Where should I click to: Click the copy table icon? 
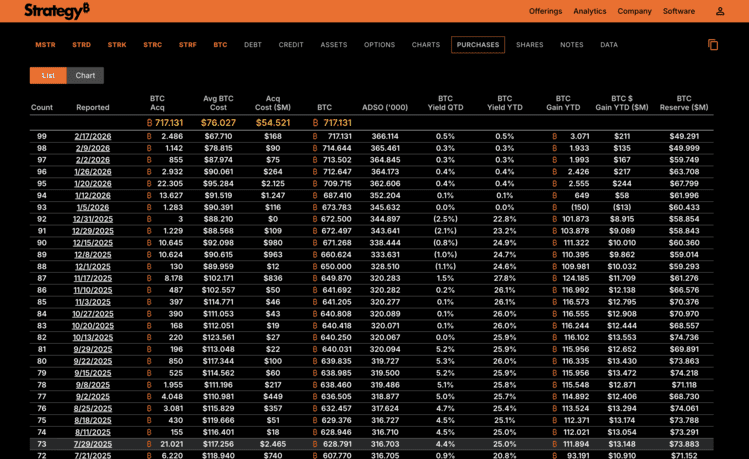(713, 45)
